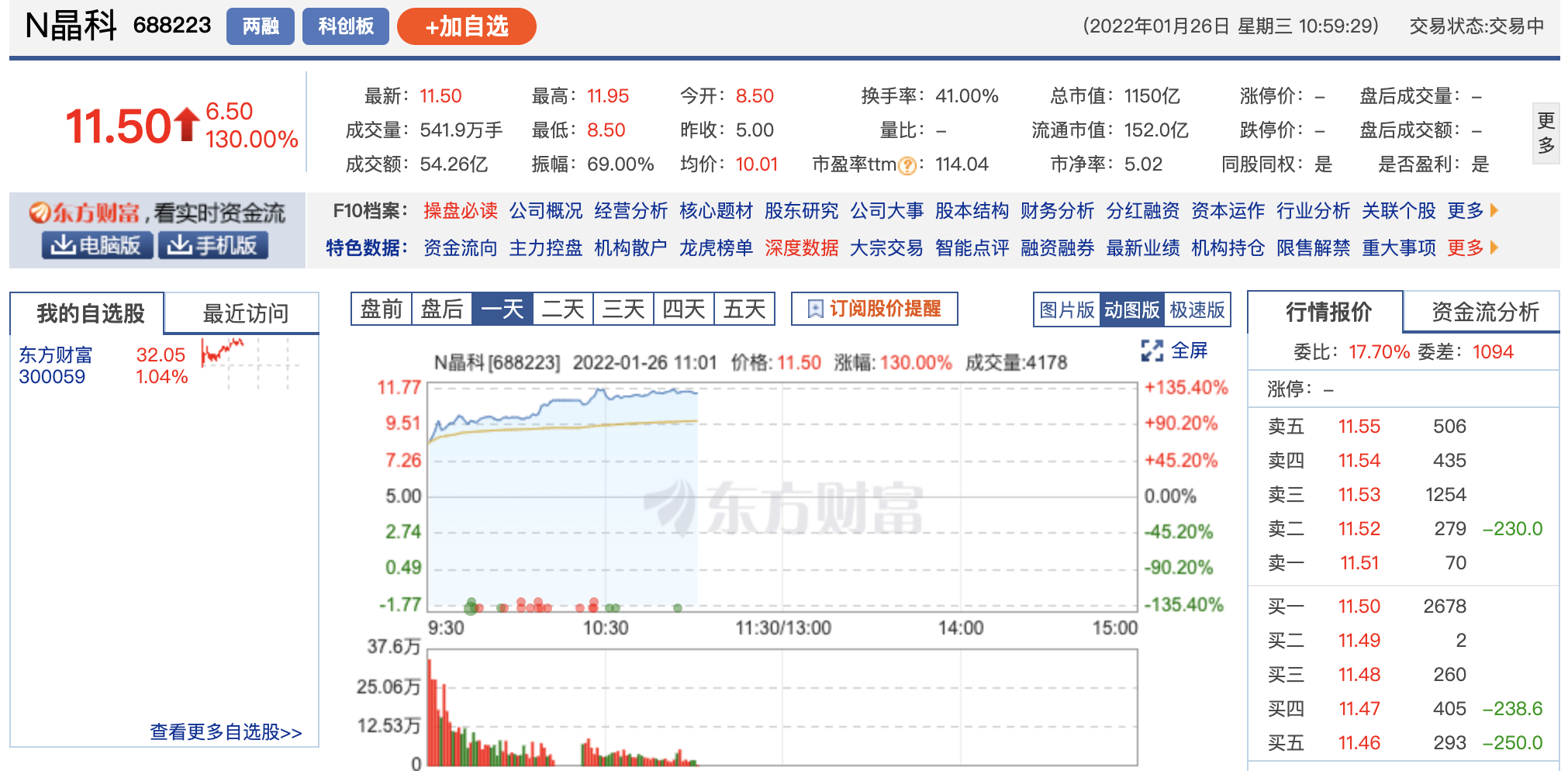
Task: Open 经营分析 link
Action: tap(631, 210)
